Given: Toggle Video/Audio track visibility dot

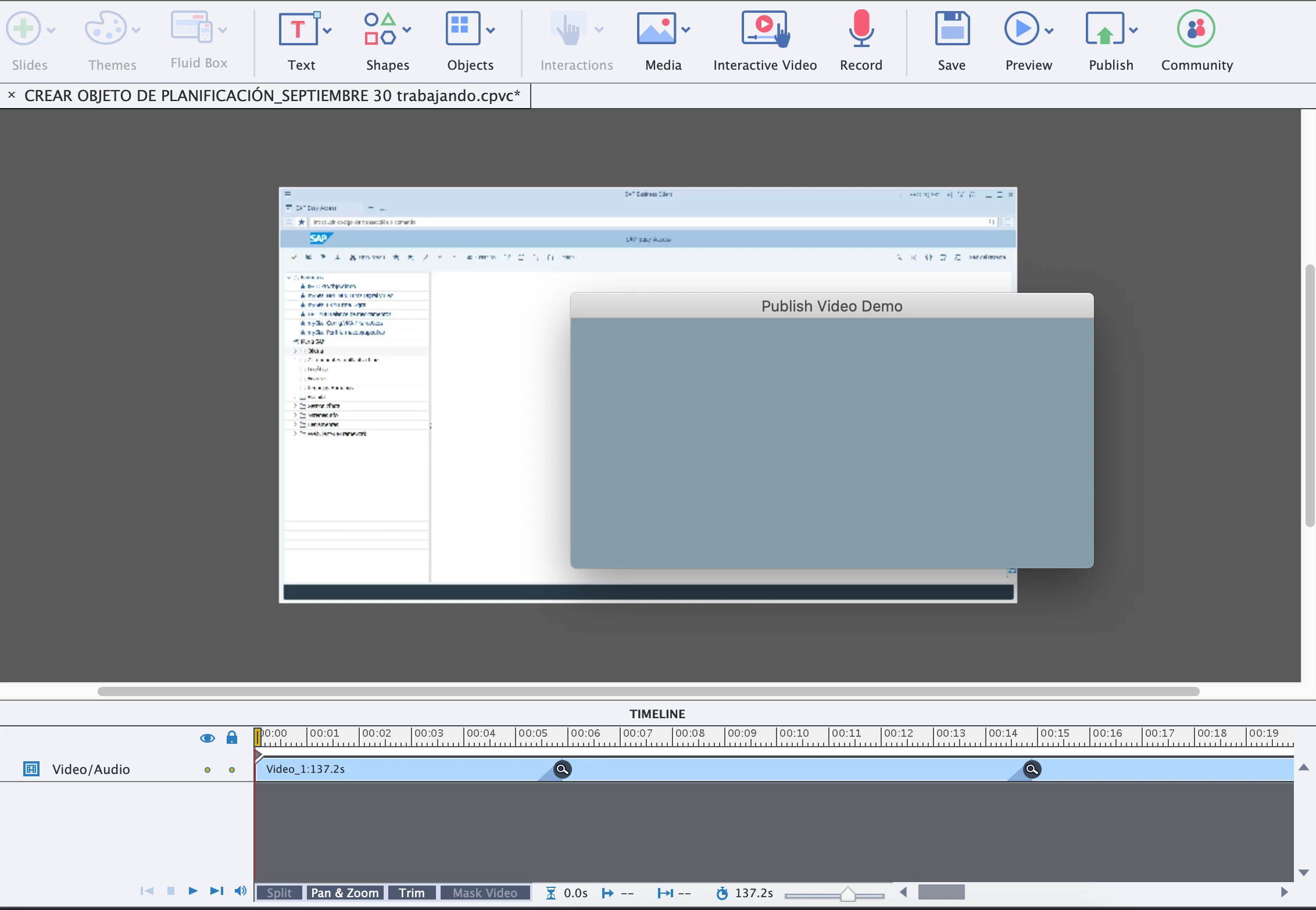Looking at the screenshot, I should [x=208, y=770].
